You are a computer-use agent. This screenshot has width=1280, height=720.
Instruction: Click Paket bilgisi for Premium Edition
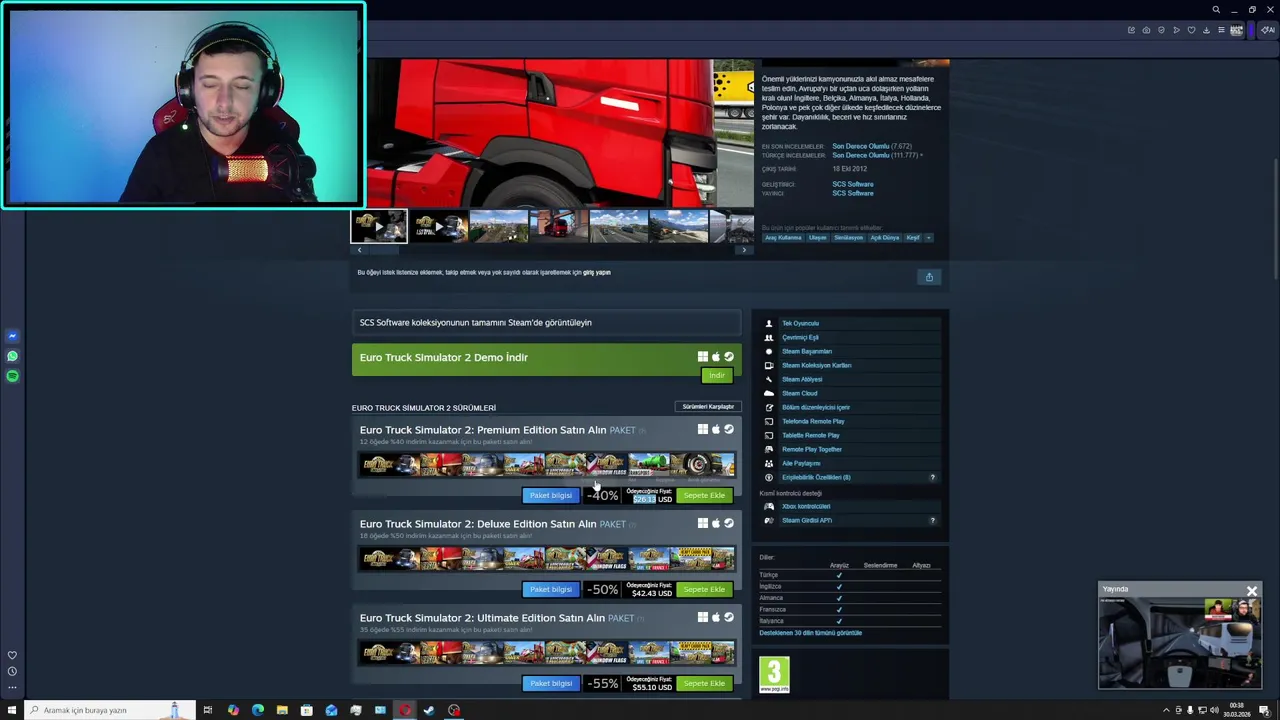pyautogui.click(x=551, y=495)
